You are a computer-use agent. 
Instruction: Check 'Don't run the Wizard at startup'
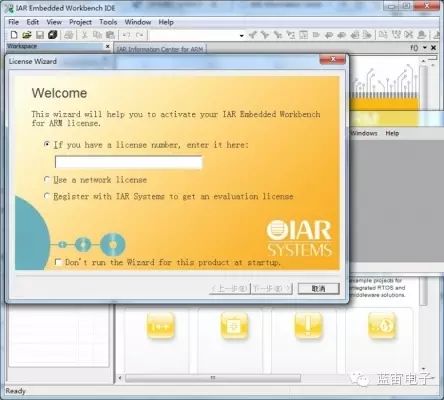tap(58, 262)
